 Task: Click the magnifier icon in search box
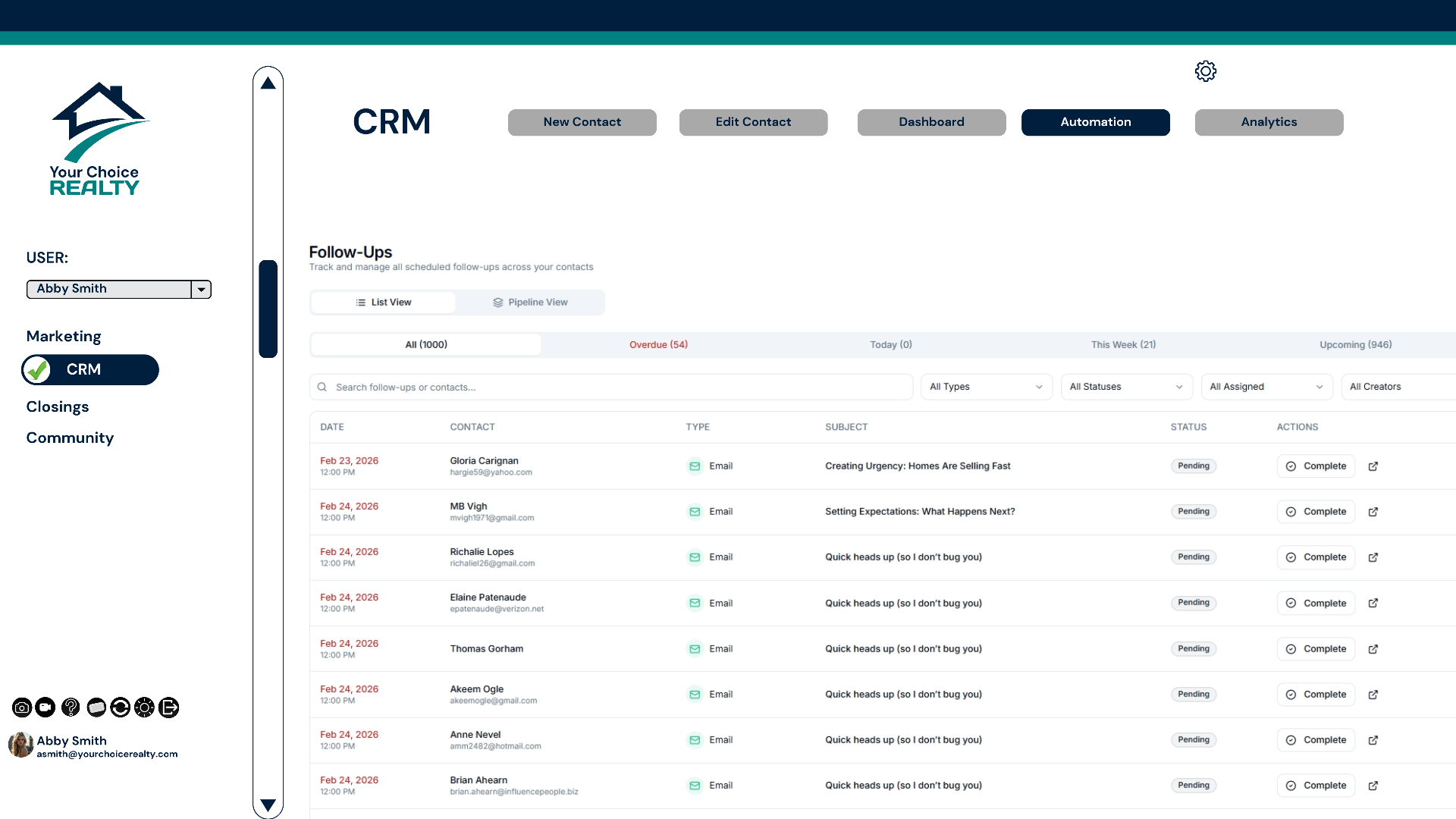[x=322, y=387]
